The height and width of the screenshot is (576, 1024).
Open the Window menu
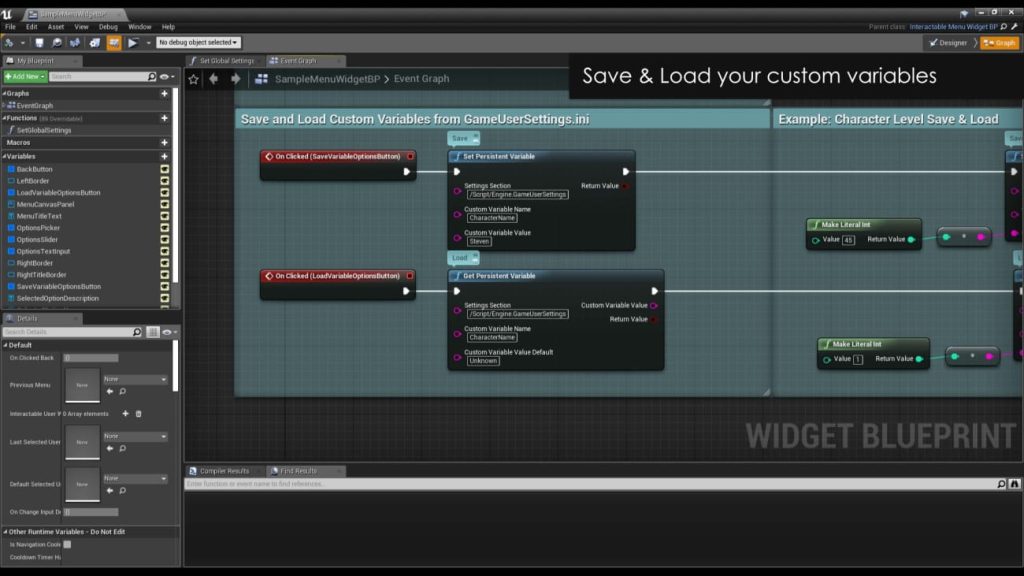140,27
